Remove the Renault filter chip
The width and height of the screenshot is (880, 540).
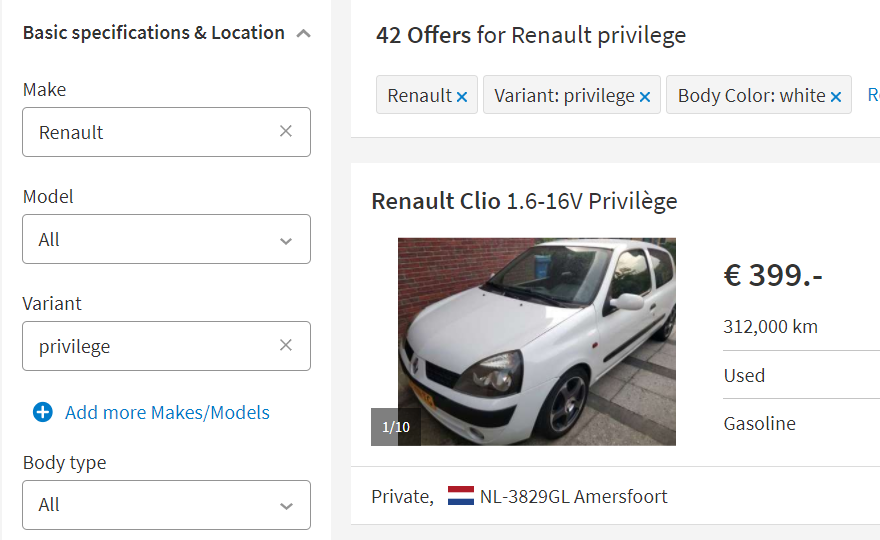pyautogui.click(x=462, y=97)
